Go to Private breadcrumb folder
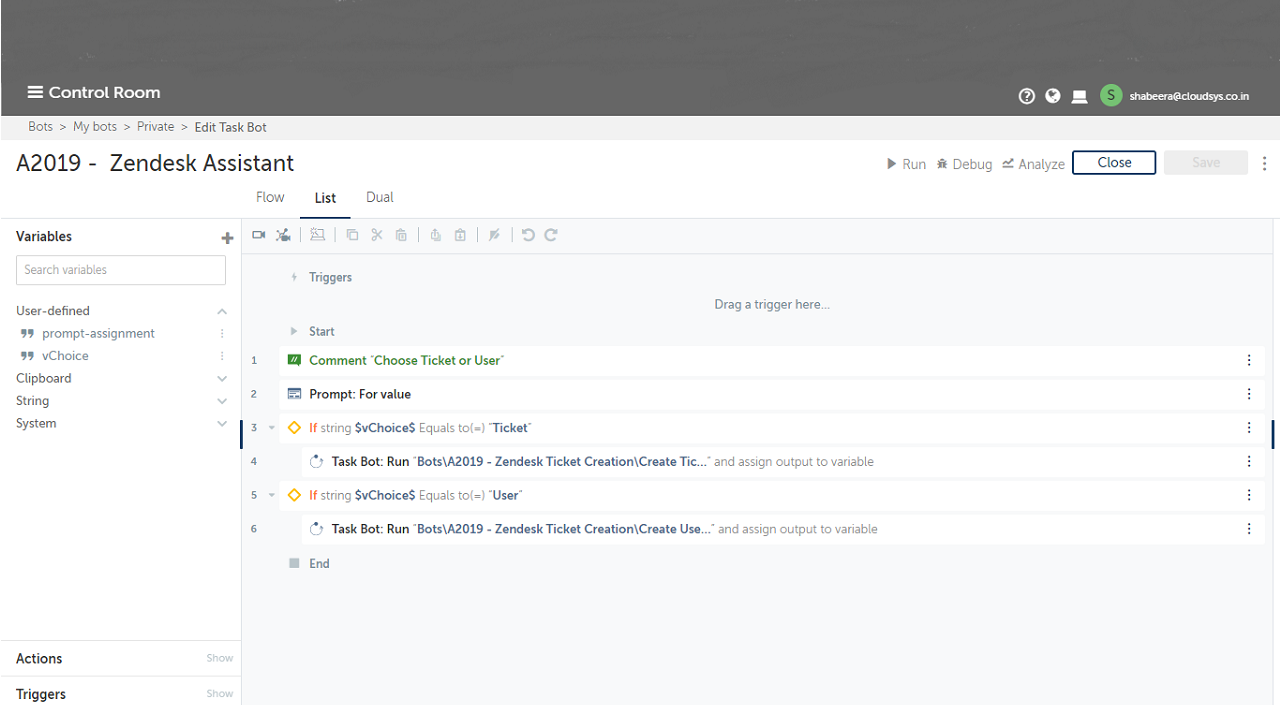1280x720 pixels. point(156,127)
